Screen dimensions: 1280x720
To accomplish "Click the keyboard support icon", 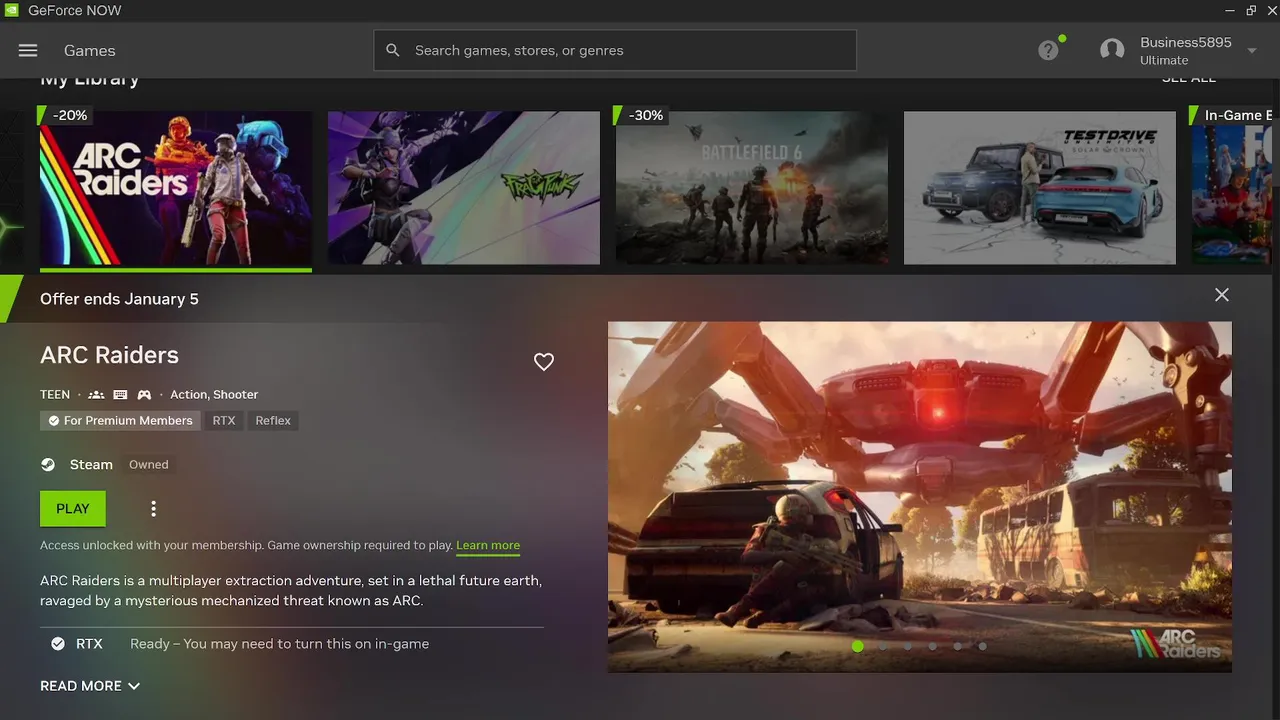I will pos(120,395).
